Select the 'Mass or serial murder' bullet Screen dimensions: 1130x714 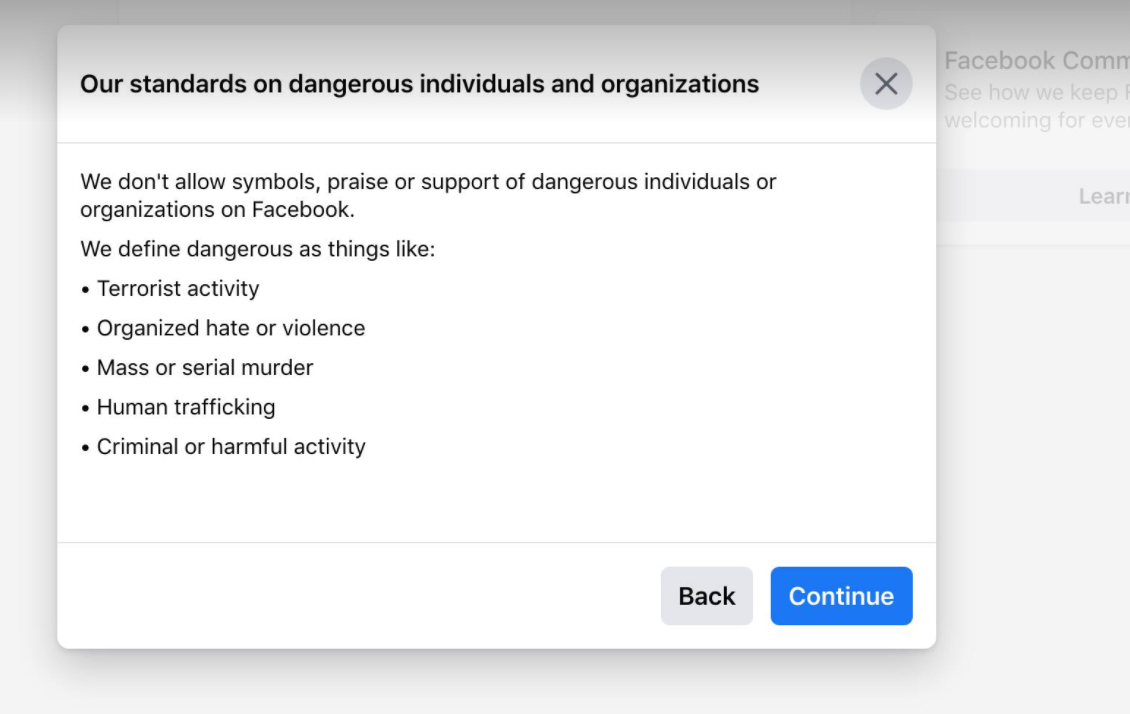coord(204,368)
